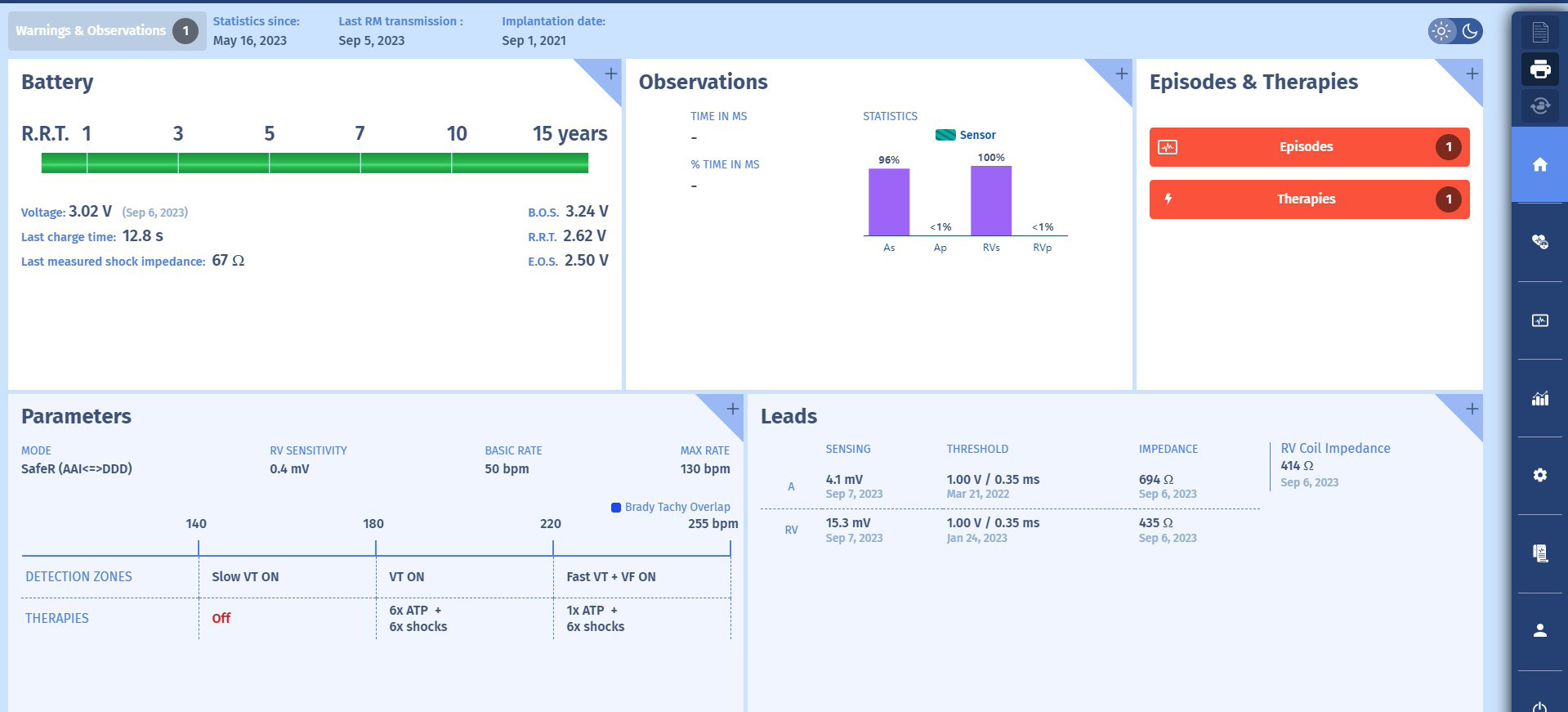Click the green battery longevity bar
Viewport: 1568px width, 712px height.
tap(315, 163)
